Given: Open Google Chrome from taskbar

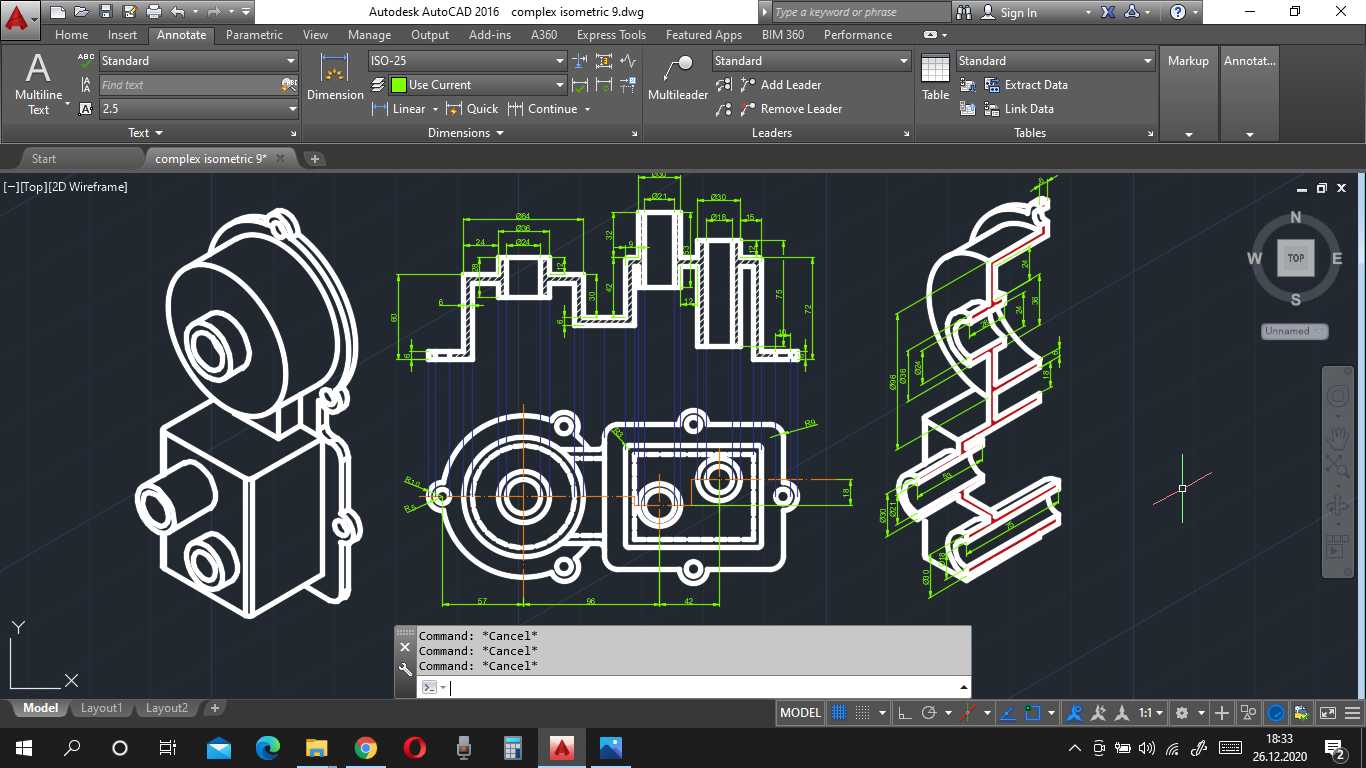Looking at the screenshot, I should point(365,747).
